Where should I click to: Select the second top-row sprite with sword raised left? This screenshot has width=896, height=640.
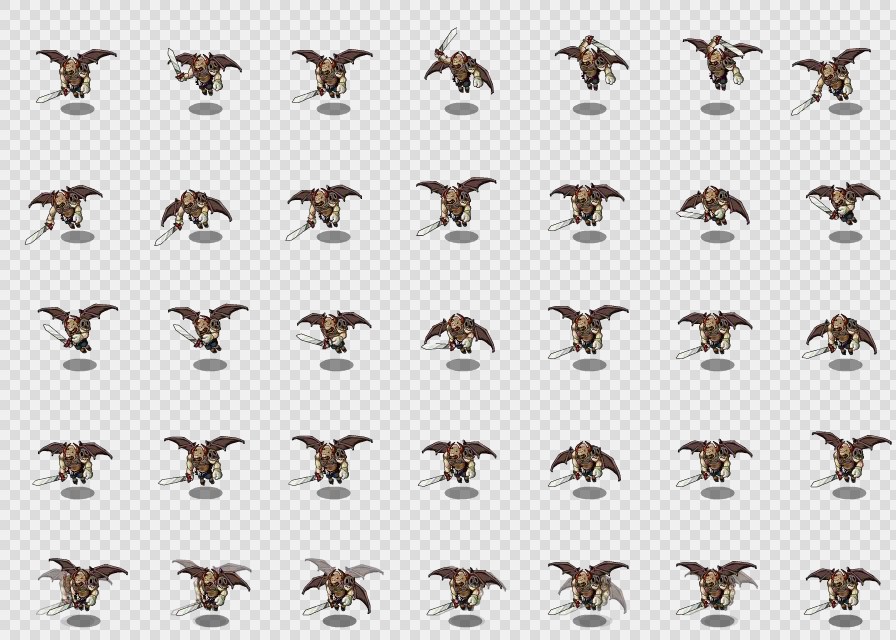pyautogui.click(x=204, y=70)
